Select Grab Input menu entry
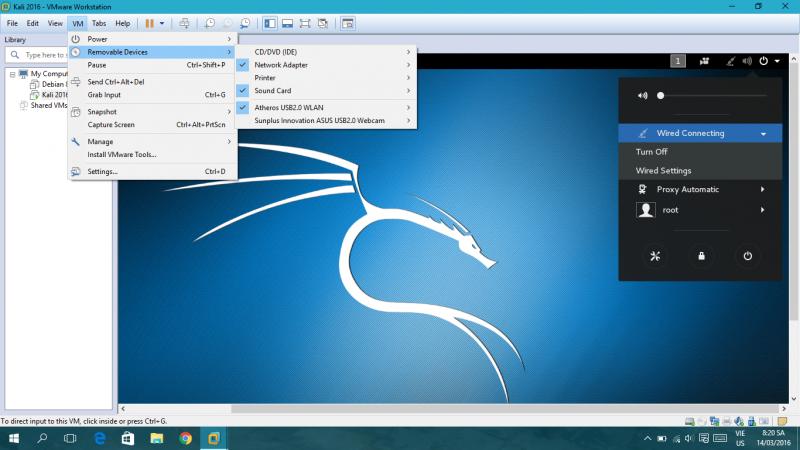Viewport: 800px width, 450px height. pyautogui.click(x=153, y=95)
